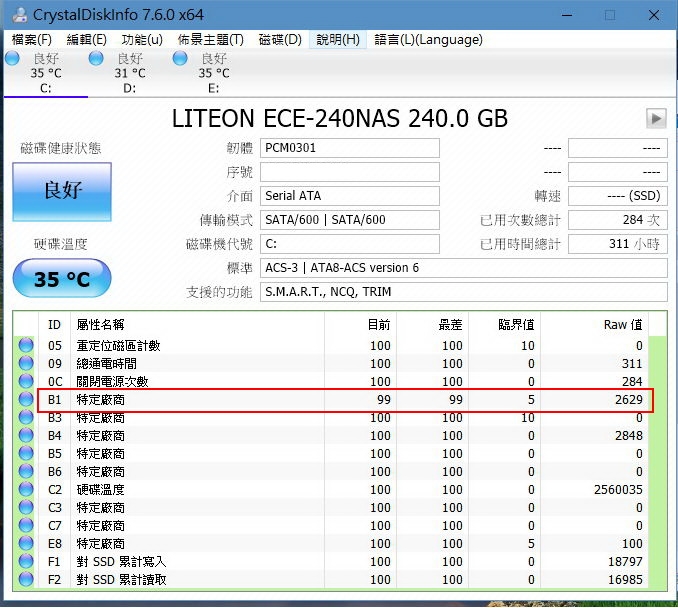
Task: Click the ID column header
Action: tap(54, 324)
